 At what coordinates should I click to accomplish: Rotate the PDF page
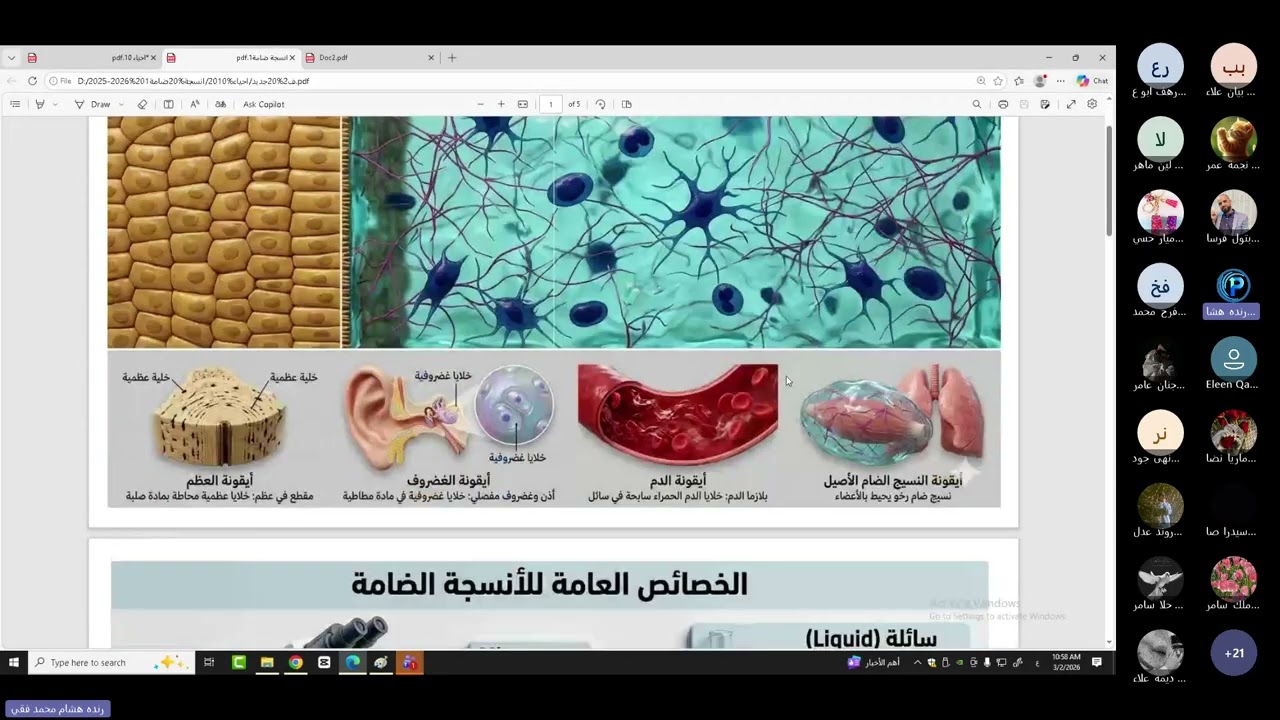600,104
